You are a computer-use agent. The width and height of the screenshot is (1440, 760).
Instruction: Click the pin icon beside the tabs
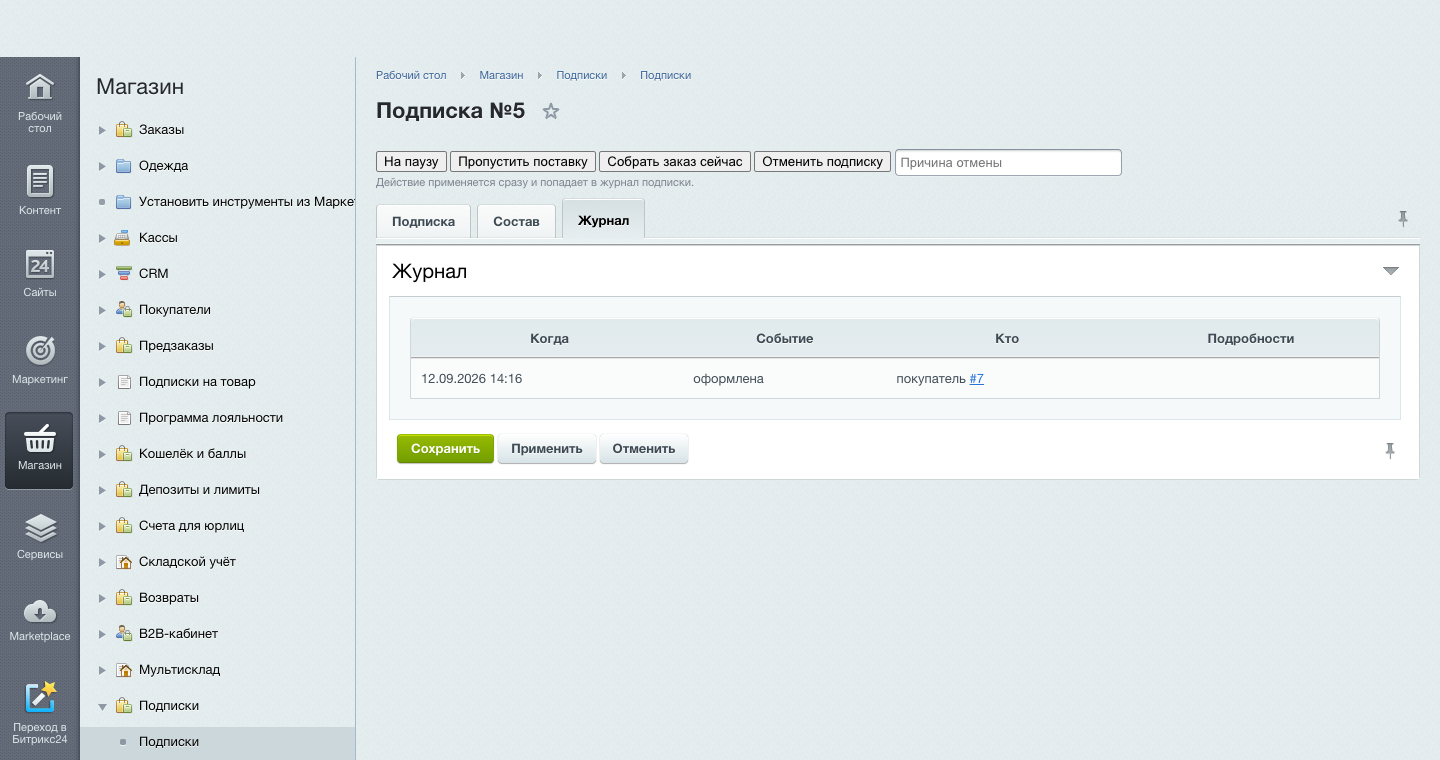[x=1403, y=219]
